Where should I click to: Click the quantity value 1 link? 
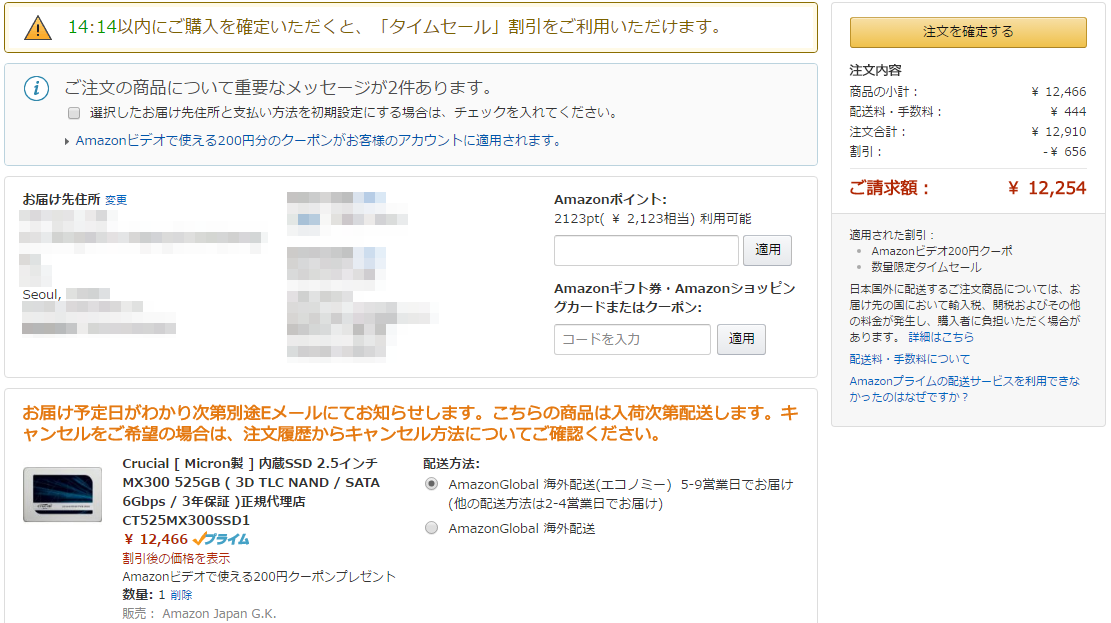(162, 595)
